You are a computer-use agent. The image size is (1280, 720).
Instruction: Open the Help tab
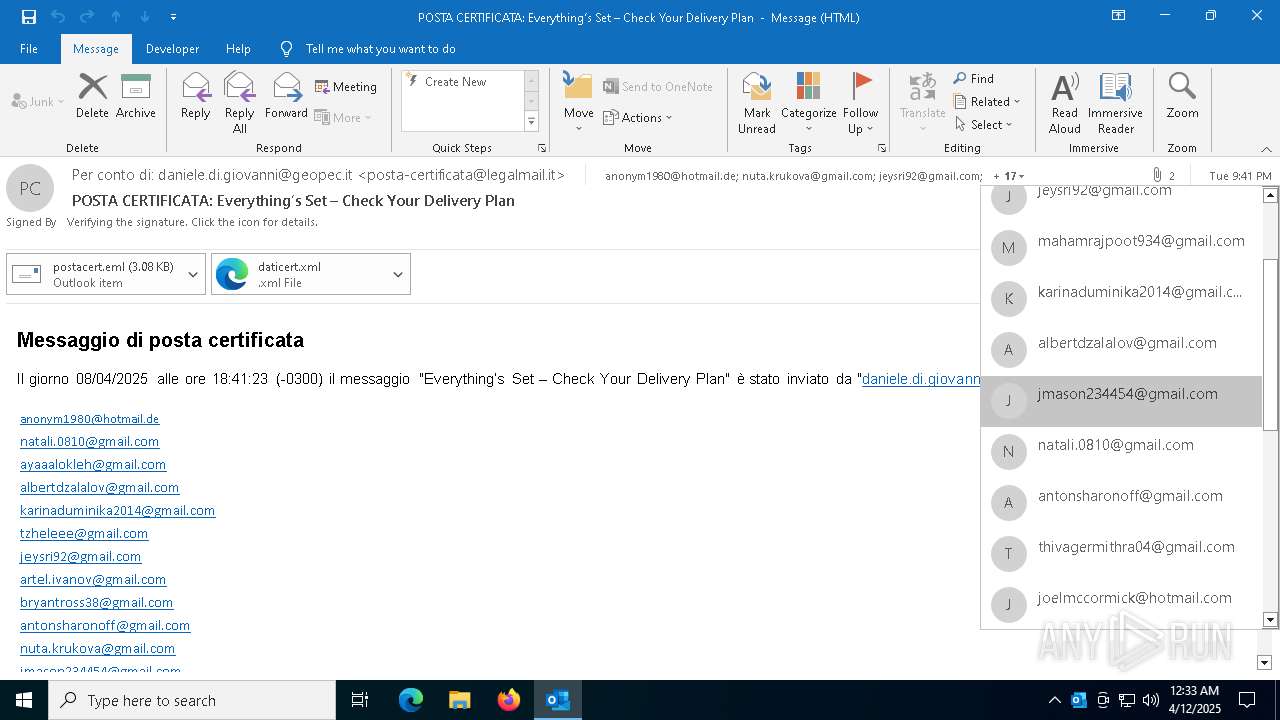pyautogui.click(x=238, y=49)
